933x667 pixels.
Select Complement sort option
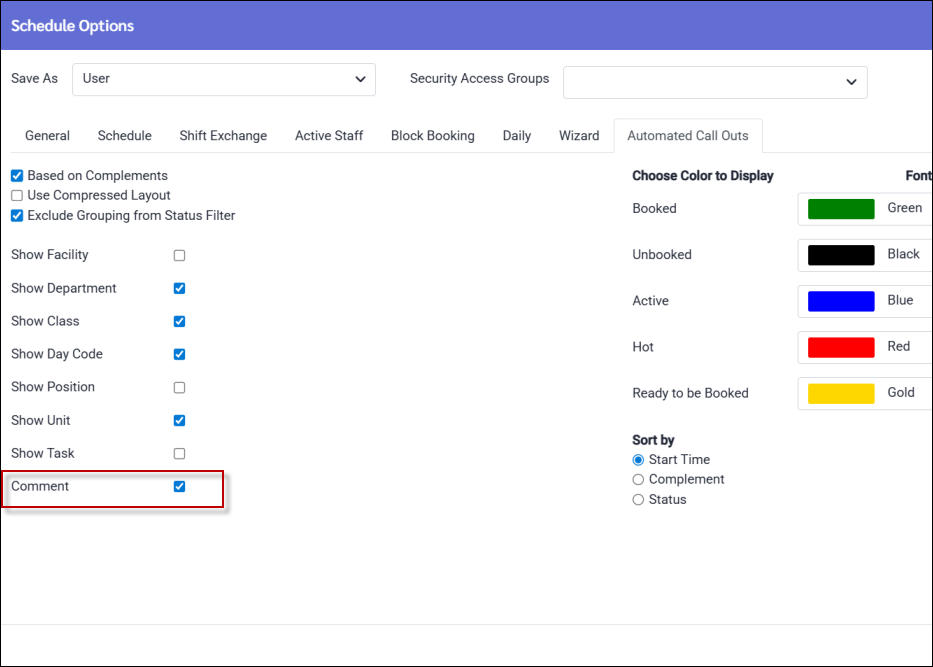point(639,480)
